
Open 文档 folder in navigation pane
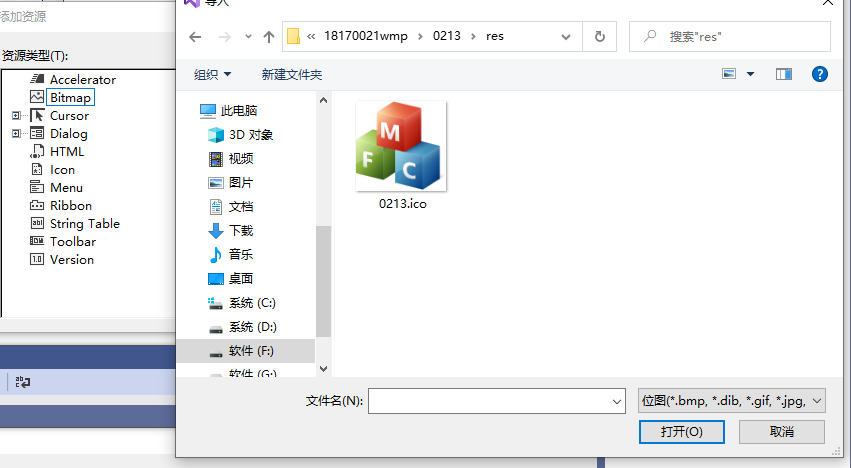231,206
